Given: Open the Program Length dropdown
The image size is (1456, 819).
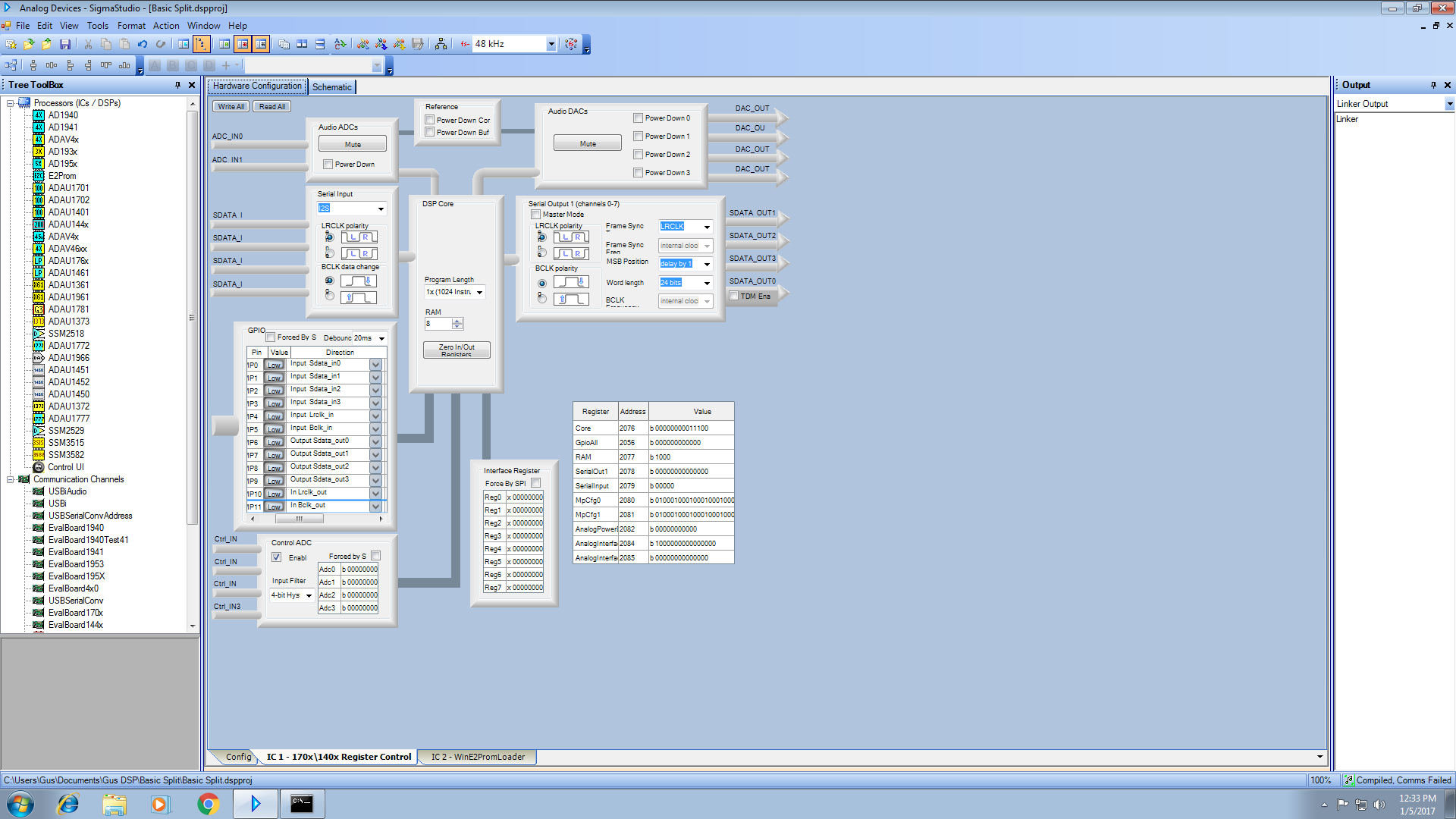Looking at the screenshot, I should click(x=479, y=292).
